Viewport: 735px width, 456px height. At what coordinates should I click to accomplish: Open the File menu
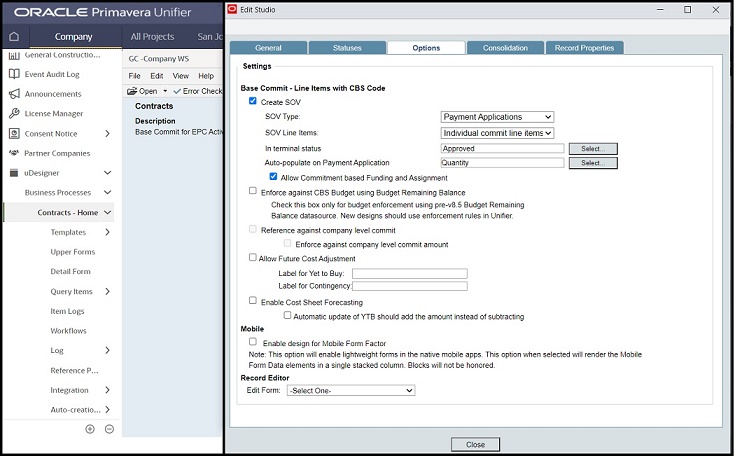click(135, 76)
